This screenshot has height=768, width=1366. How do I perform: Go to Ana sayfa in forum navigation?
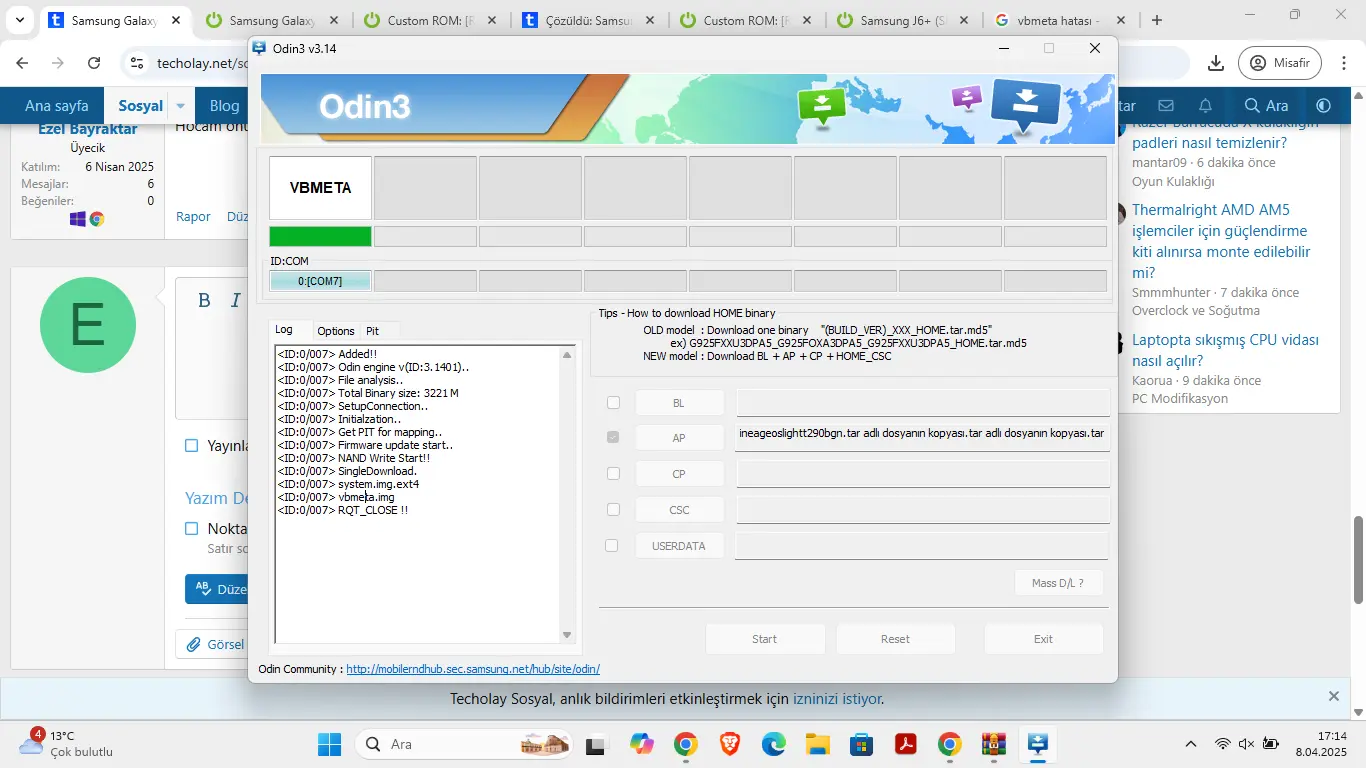57,105
